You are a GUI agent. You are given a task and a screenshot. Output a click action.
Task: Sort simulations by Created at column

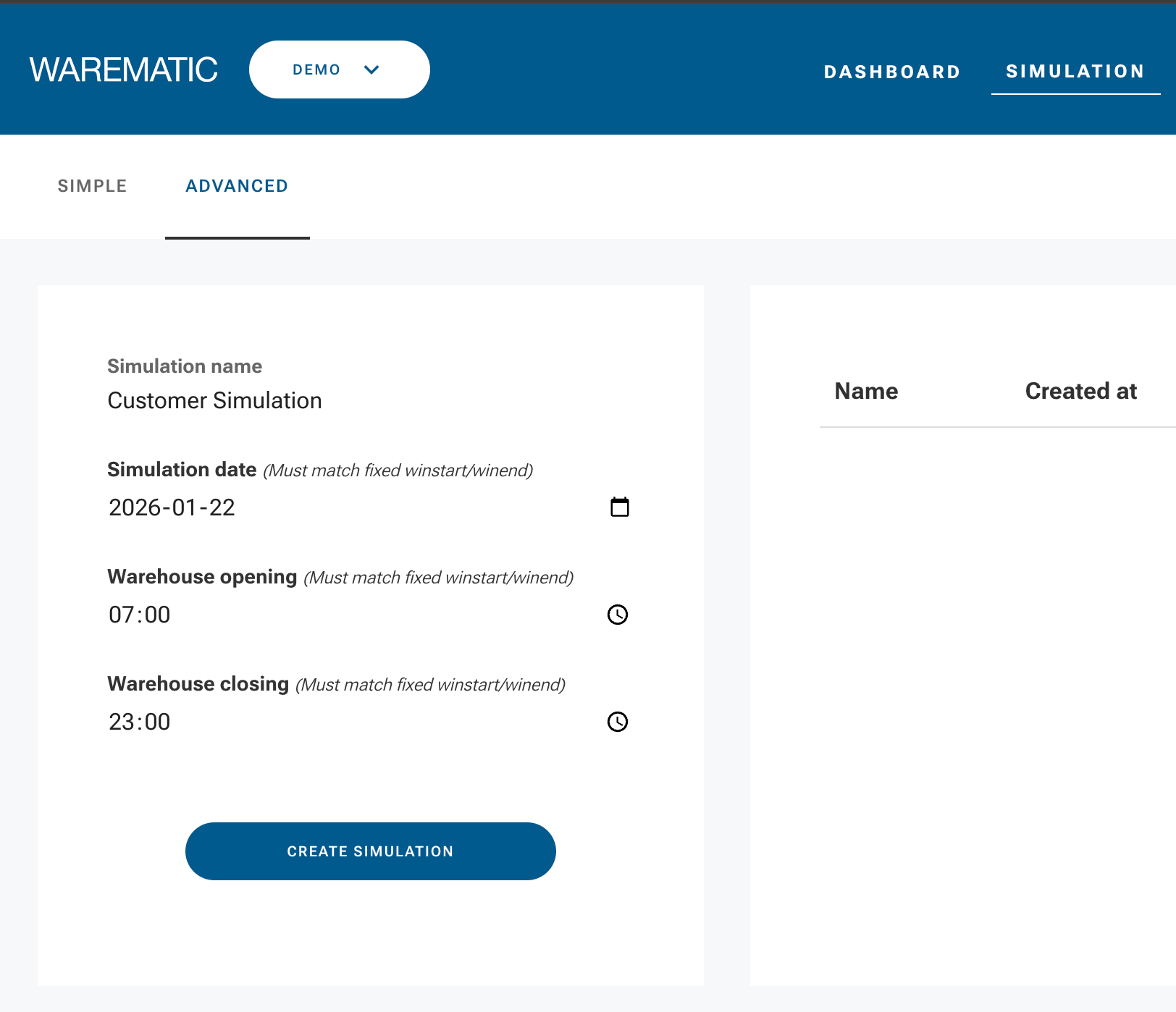pos(1081,391)
